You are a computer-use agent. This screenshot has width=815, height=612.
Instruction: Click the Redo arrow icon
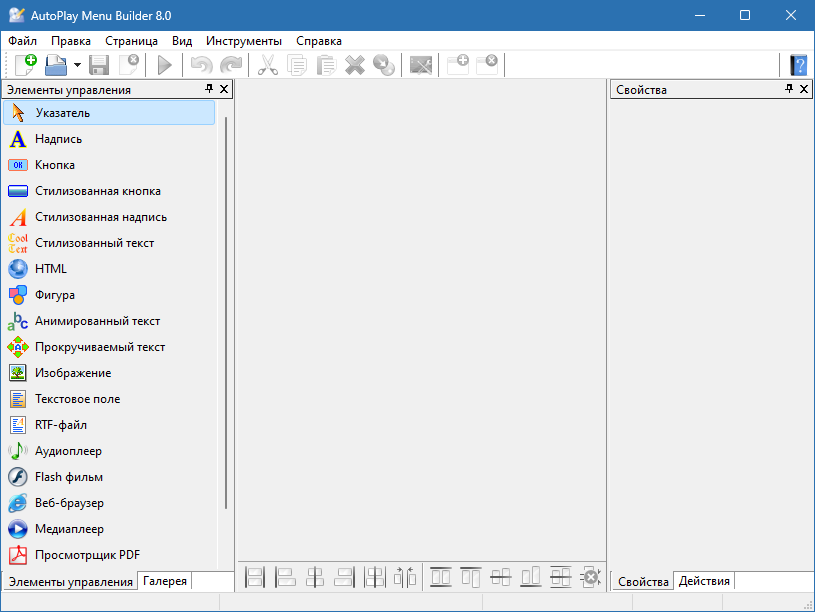[x=231, y=65]
